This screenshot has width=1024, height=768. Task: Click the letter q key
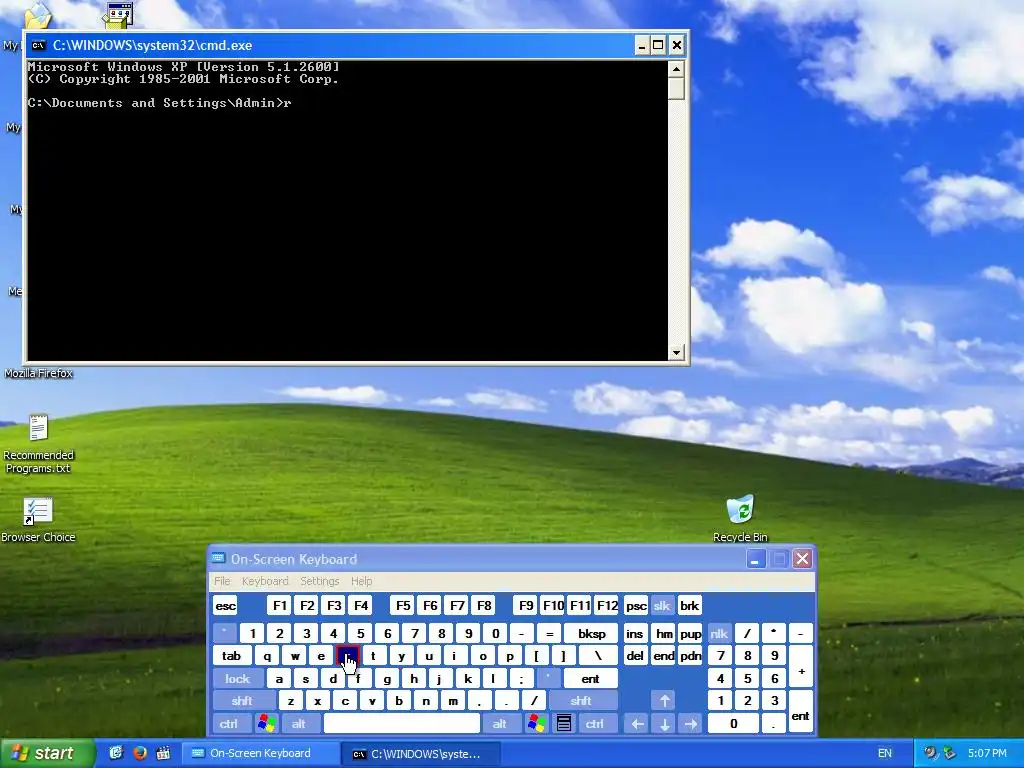267,656
